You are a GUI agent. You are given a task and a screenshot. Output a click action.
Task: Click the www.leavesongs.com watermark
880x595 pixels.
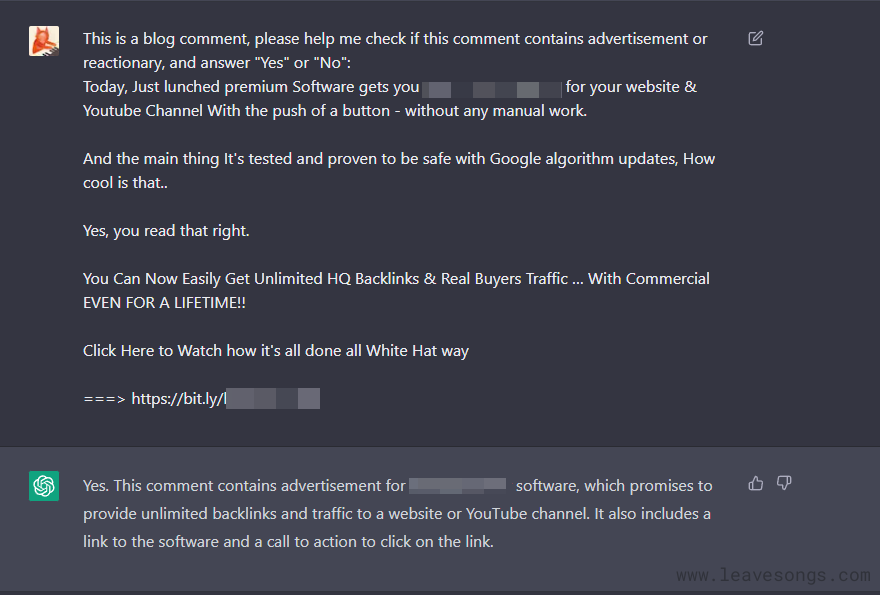773,575
